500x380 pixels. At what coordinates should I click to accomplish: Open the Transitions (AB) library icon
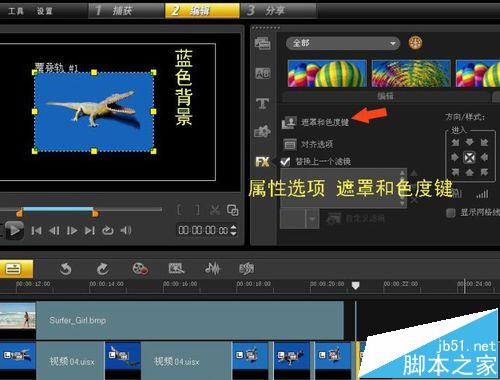tap(263, 73)
